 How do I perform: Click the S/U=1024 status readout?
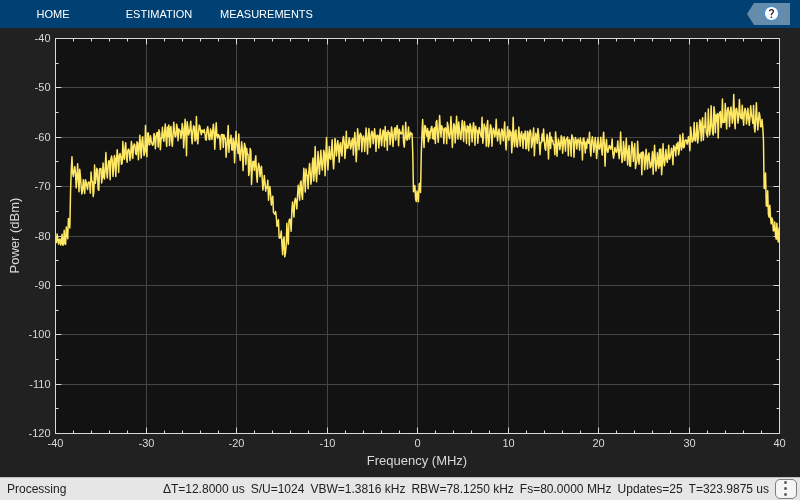click(x=277, y=489)
